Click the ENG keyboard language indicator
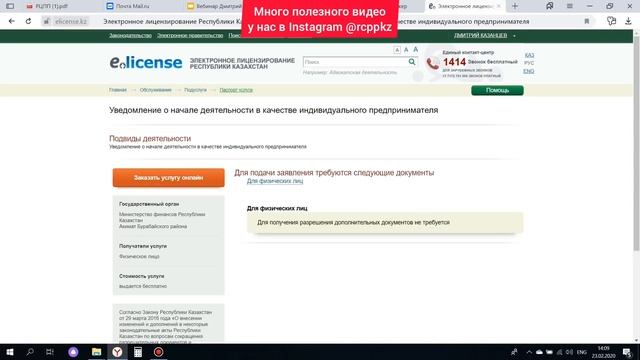 582,352
